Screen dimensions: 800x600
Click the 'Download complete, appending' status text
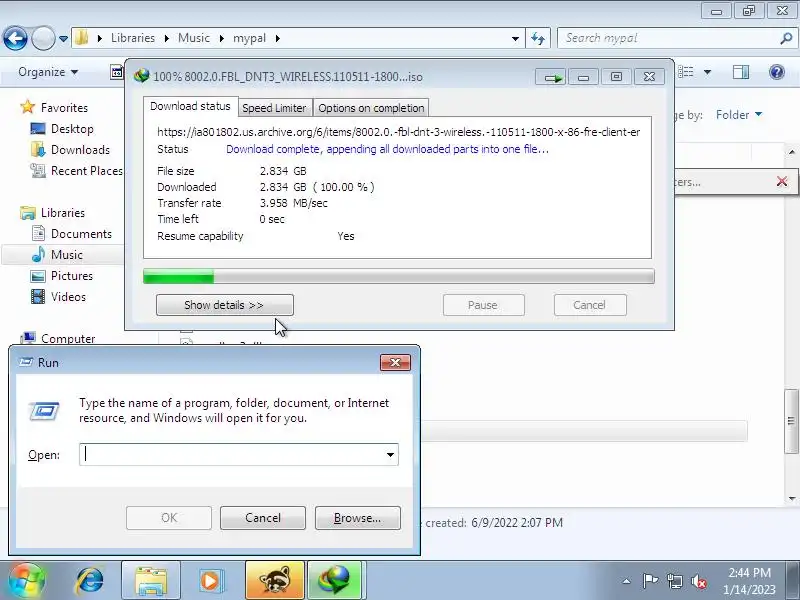point(387,149)
